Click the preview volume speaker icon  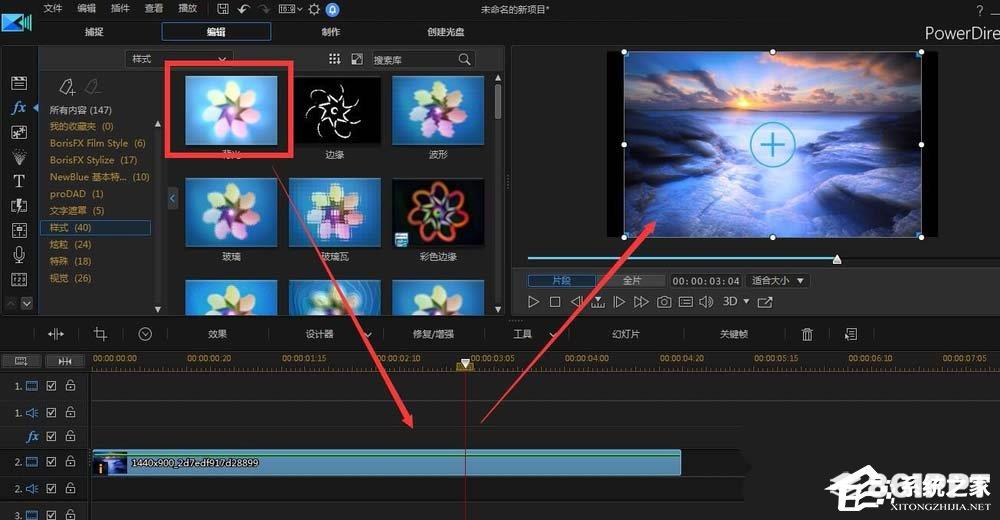click(x=706, y=302)
